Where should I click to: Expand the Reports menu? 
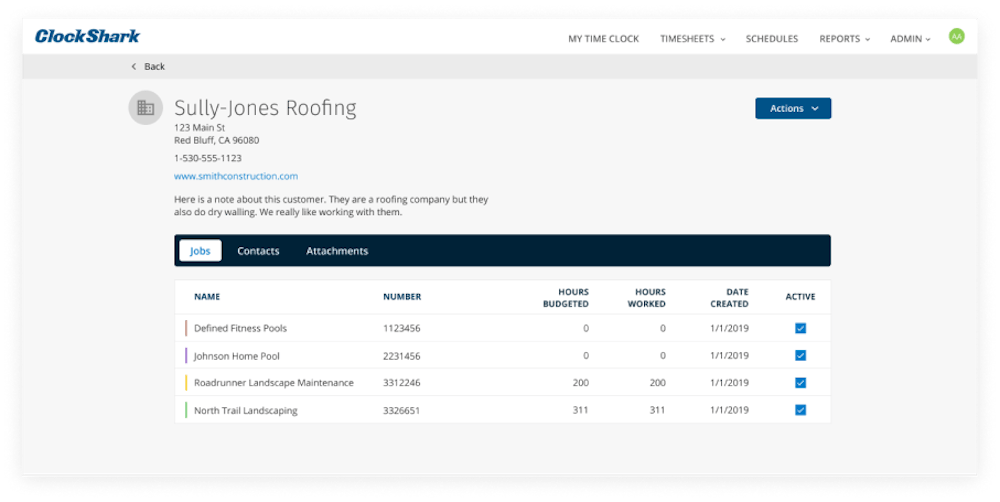tap(844, 39)
